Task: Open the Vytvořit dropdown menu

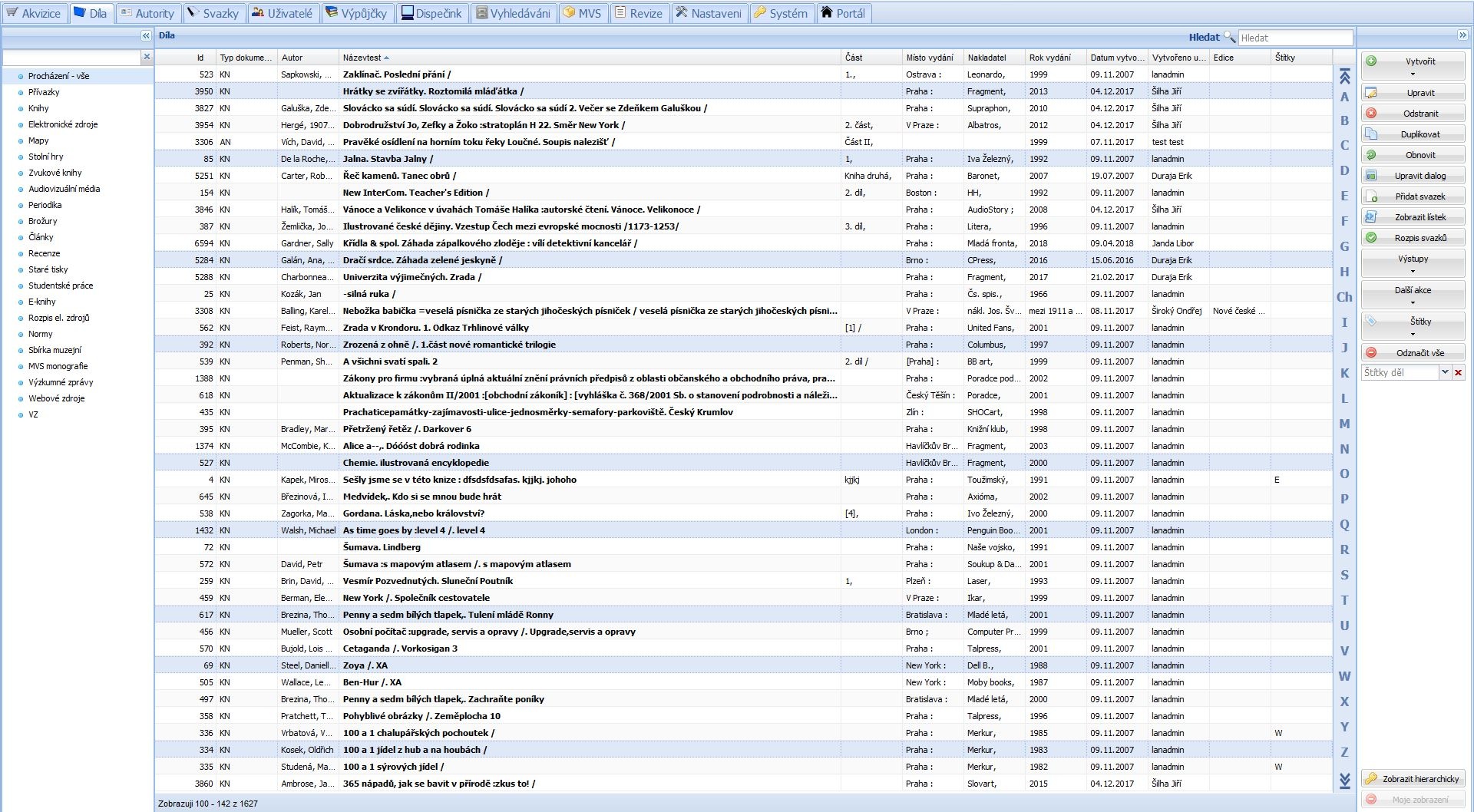Action: tap(1413, 67)
